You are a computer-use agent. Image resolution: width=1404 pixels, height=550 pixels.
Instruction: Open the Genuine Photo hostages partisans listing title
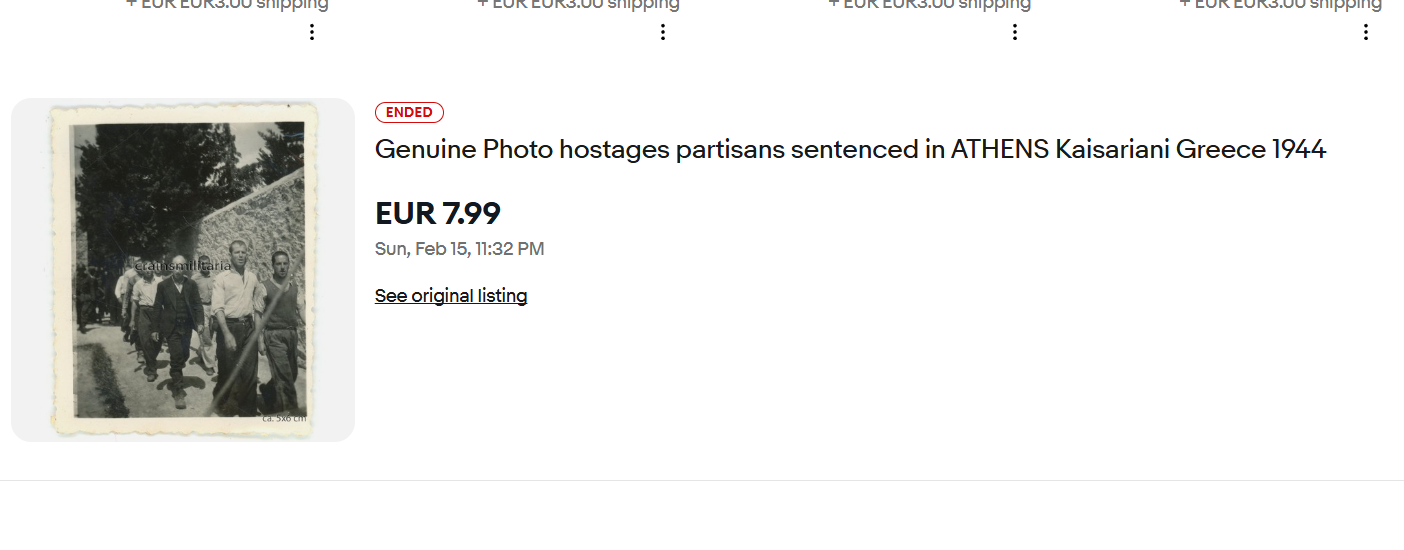coord(850,150)
